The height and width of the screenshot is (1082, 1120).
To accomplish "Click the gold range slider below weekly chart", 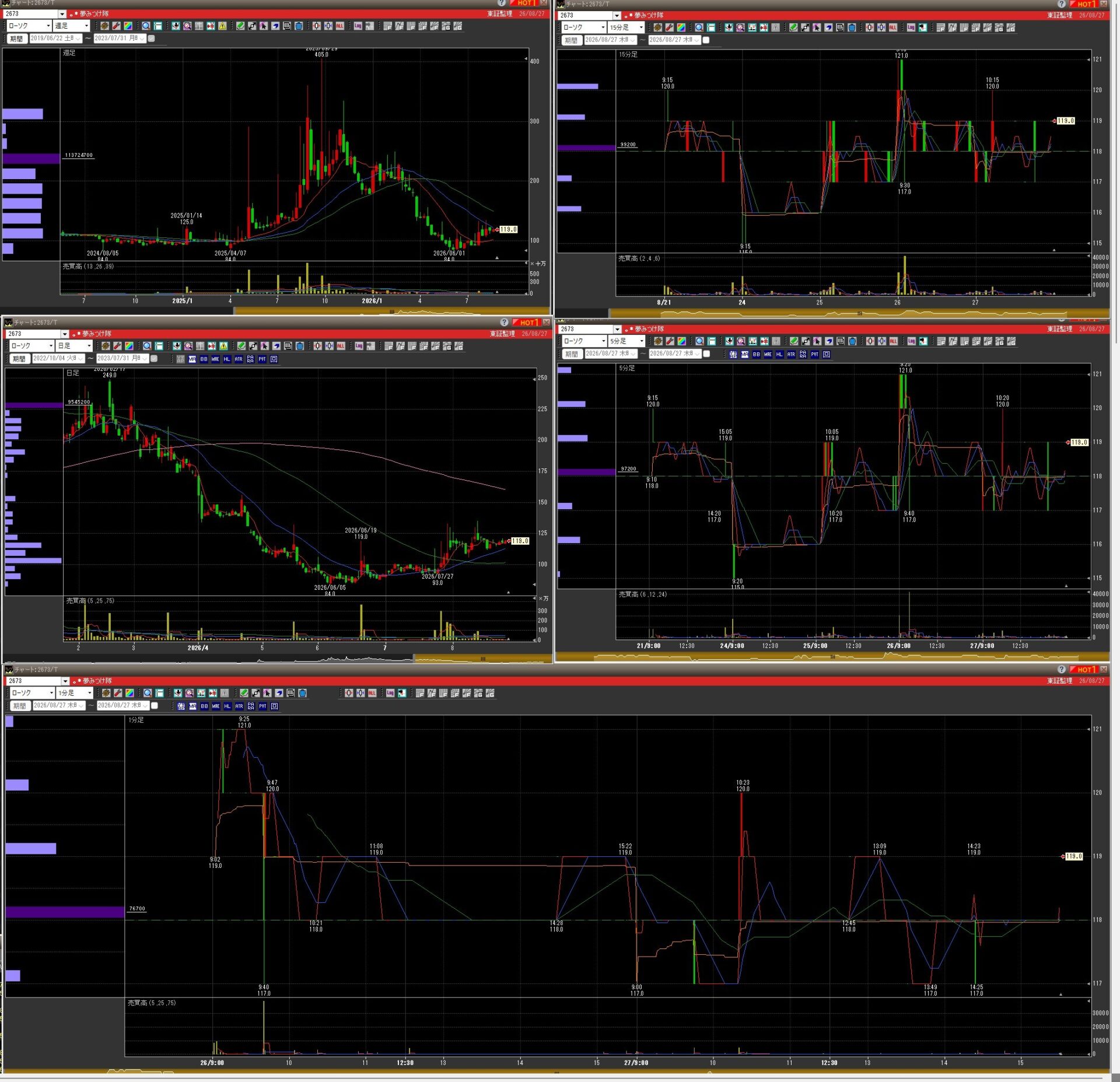I will point(392,311).
